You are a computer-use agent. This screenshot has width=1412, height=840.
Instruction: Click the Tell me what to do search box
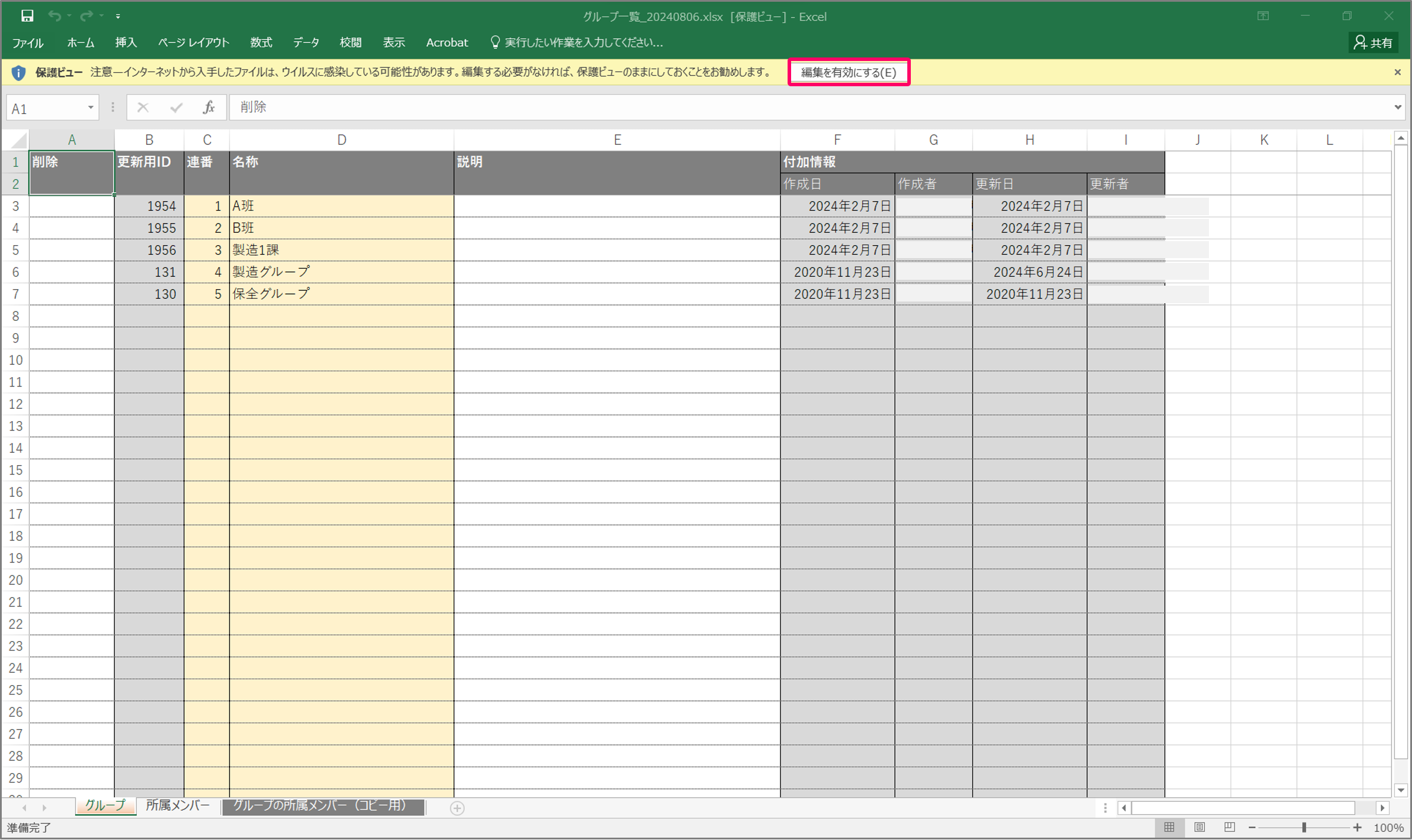tap(583, 42)
